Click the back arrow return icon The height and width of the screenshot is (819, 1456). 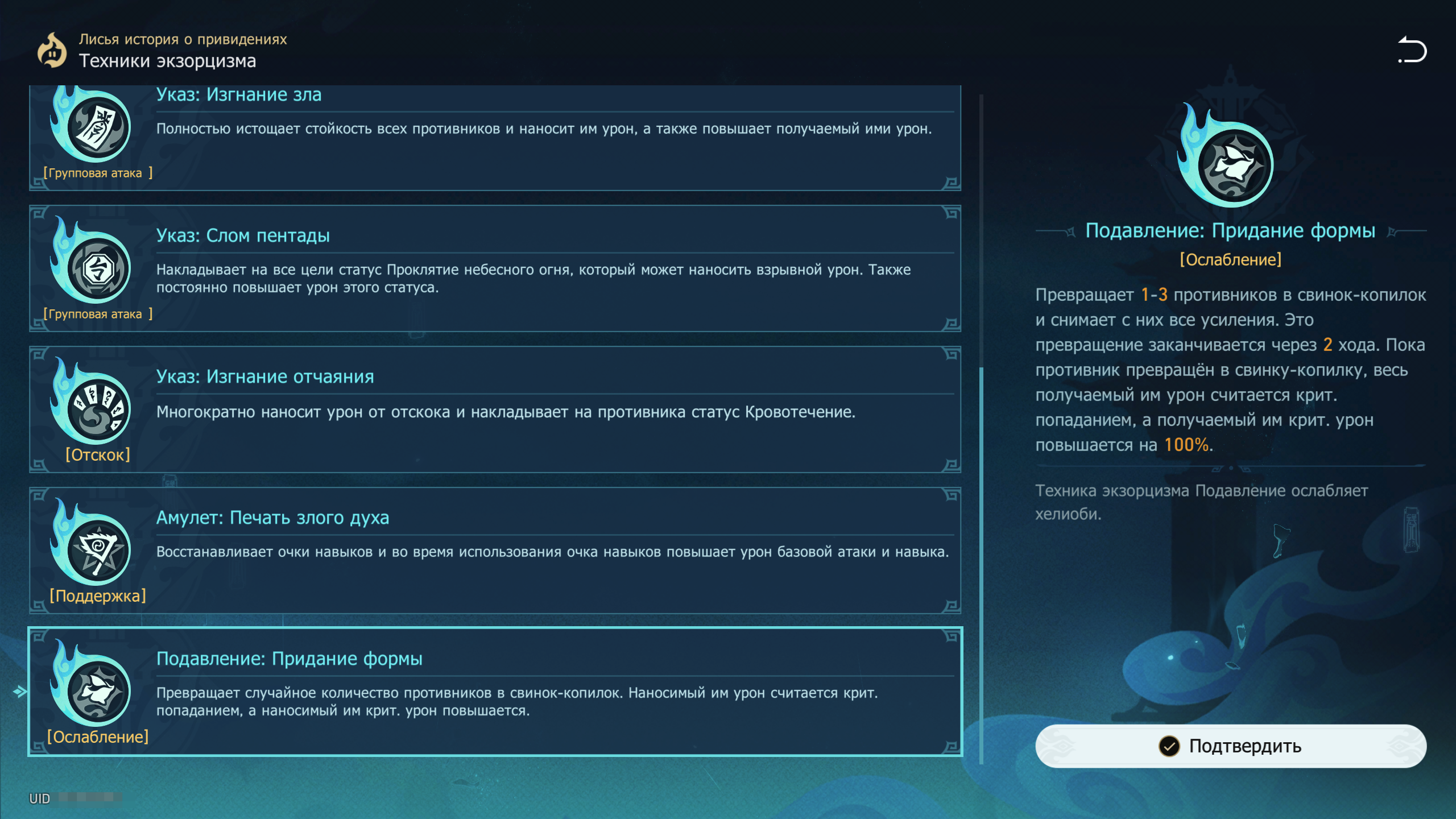[x=1412, y=50]
